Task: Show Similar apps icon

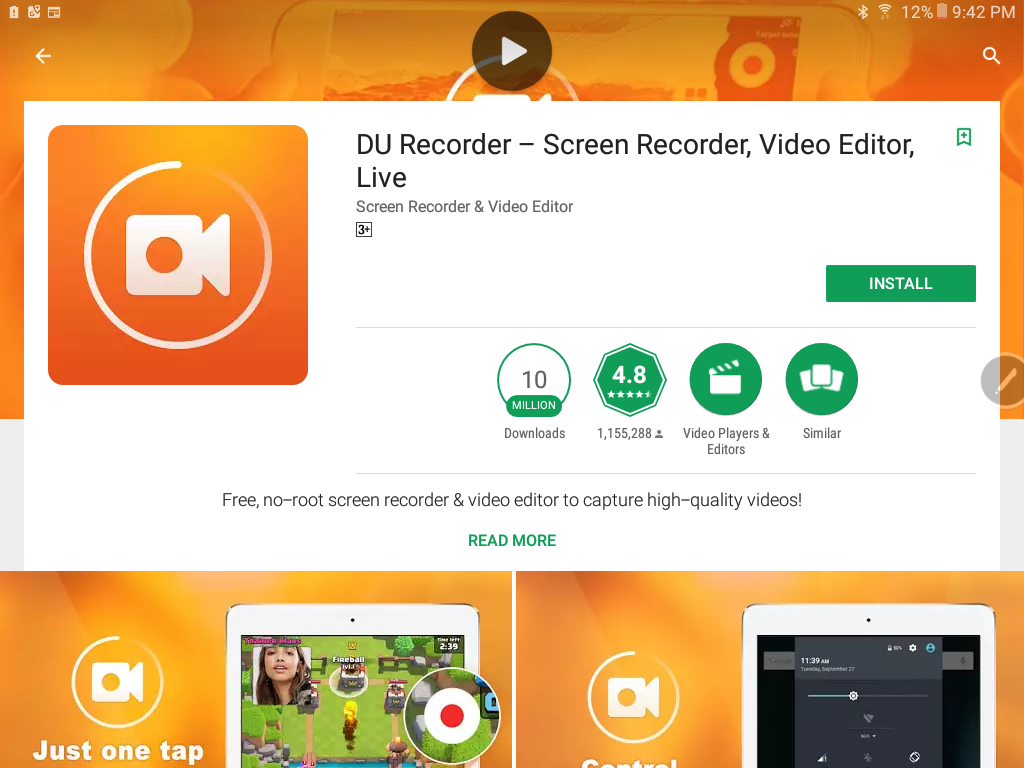Action: (x=822, y=379)
